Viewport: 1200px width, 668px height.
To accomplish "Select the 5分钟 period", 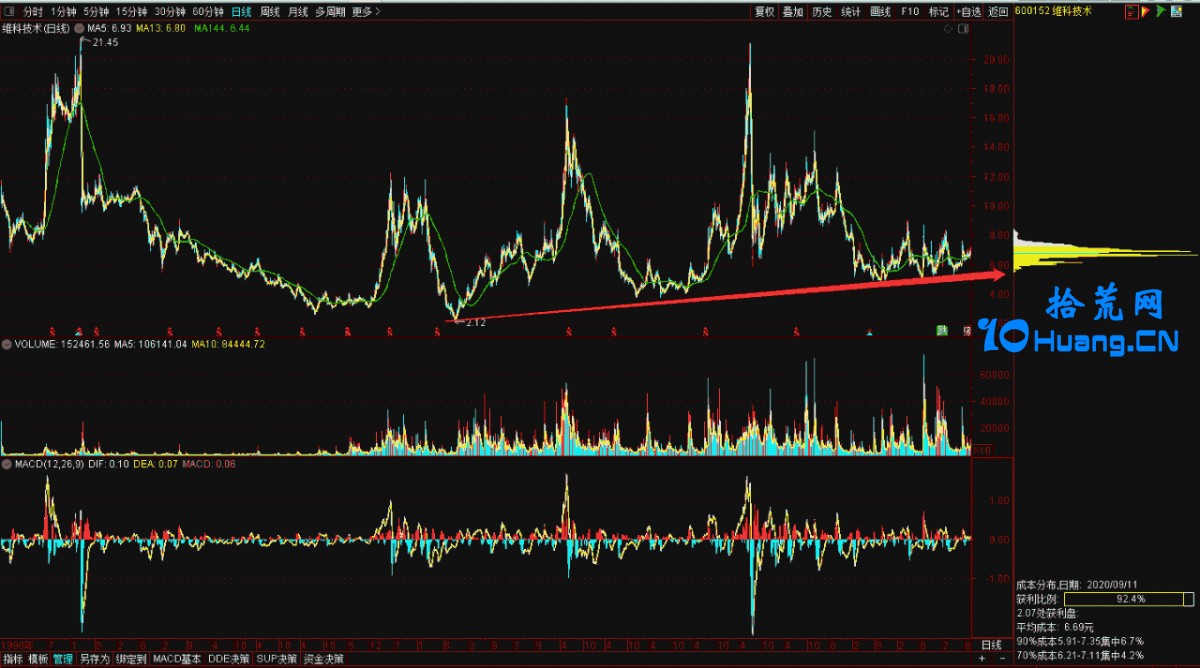I will pyautogui.click(x=96, y=12).
